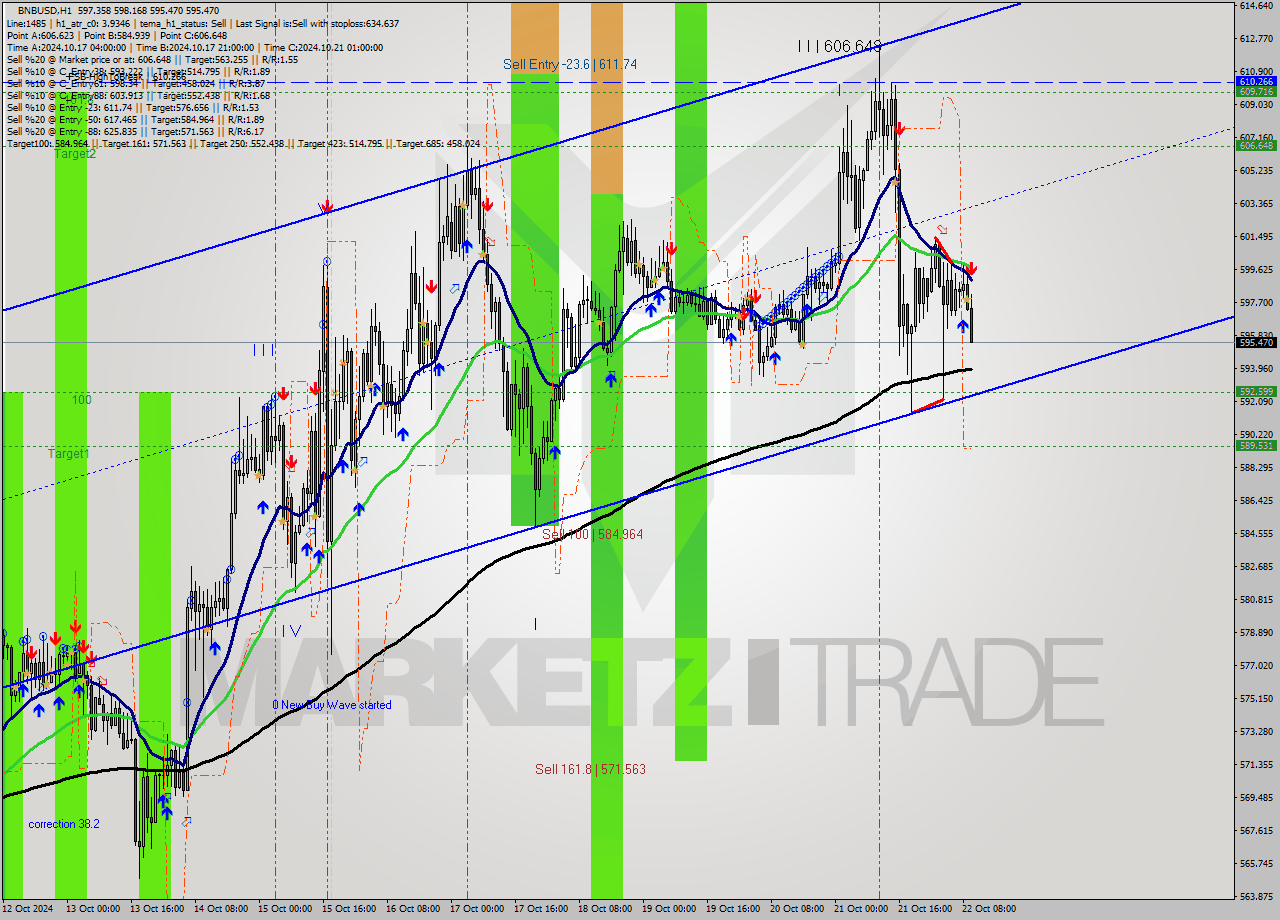Click the '| | | 606.648' peak label
The height and width of the screenshot is (920, 1280).
(839, 46)
